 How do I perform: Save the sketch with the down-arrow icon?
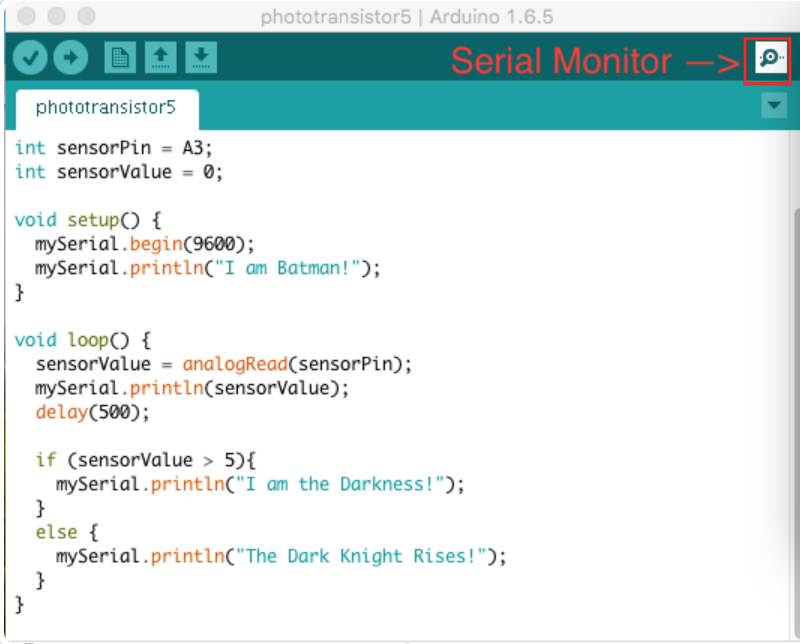coord(201,57)
